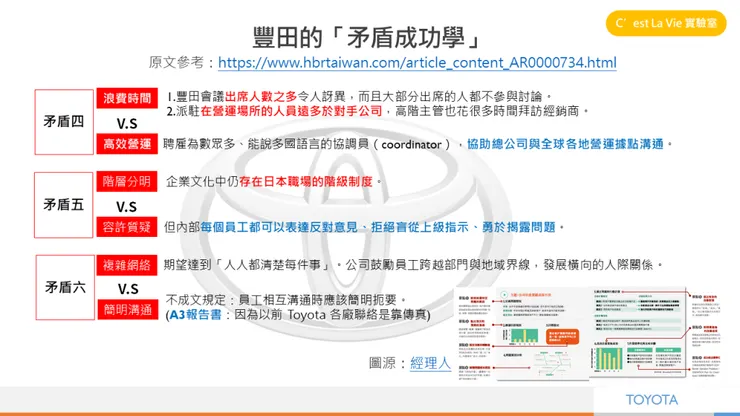Click the red 高效營運 label
740x416 pixels.
point(127,144)
